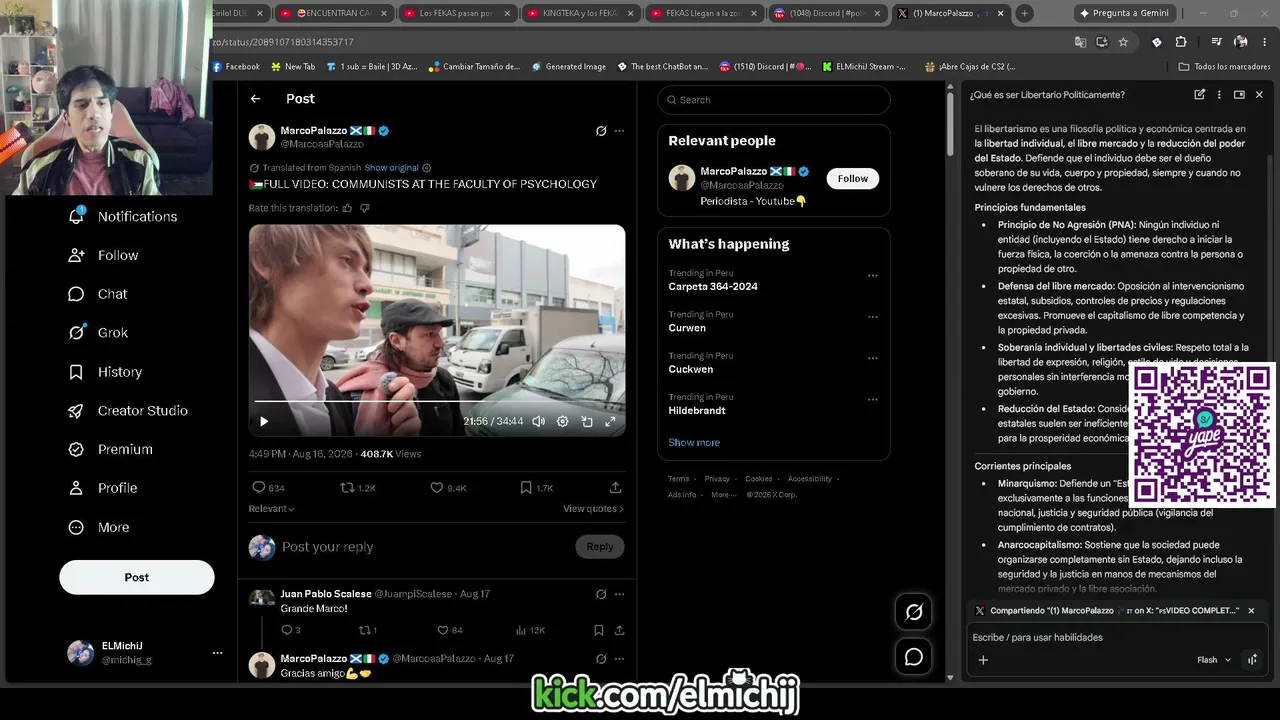
Task: Click Show more trends link
Action: pyautogui.click(x=694, y=442)
